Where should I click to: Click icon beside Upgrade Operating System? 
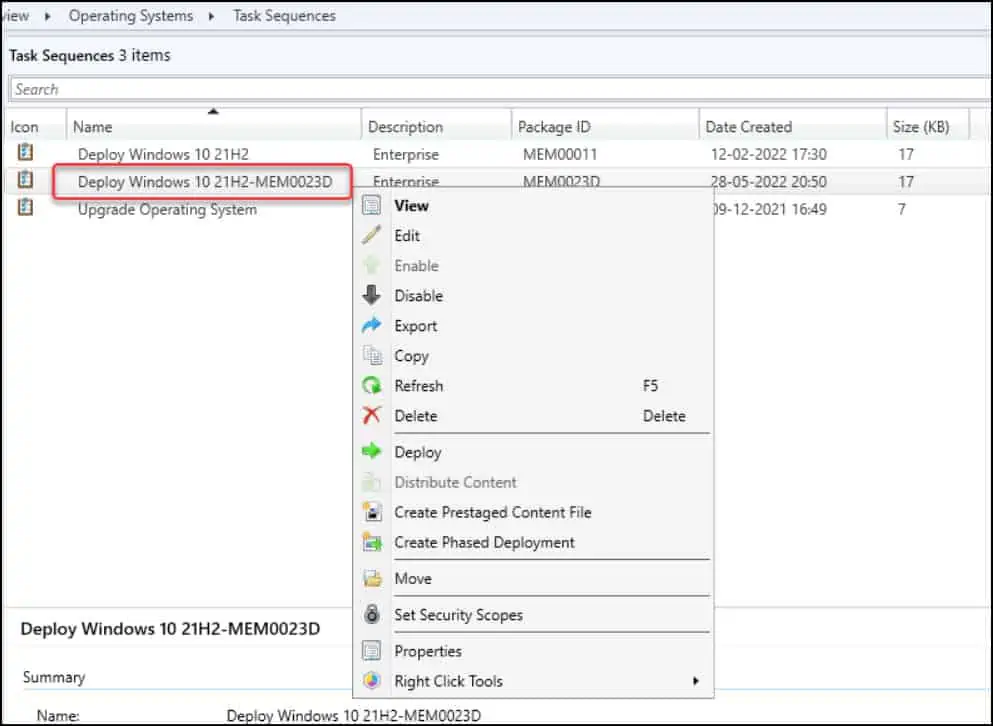click(25, 208)
